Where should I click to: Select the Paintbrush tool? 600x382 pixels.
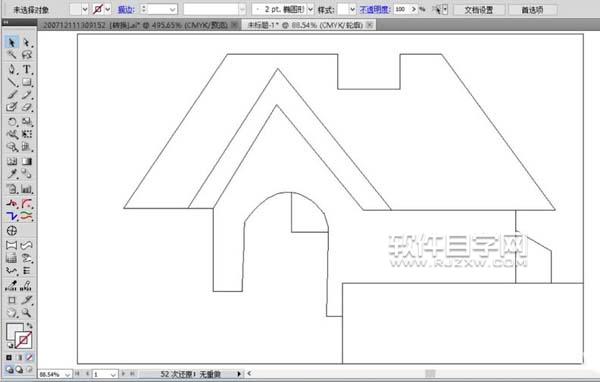12,95
